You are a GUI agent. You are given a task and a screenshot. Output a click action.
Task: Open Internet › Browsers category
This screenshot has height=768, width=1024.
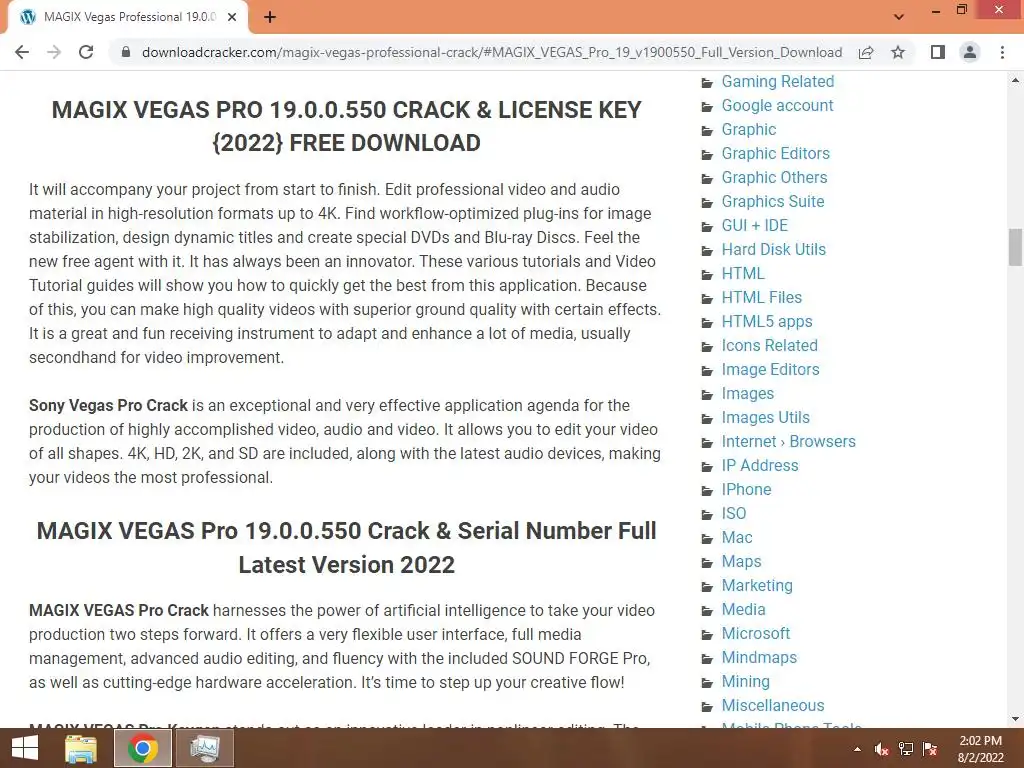click(788, 441)
